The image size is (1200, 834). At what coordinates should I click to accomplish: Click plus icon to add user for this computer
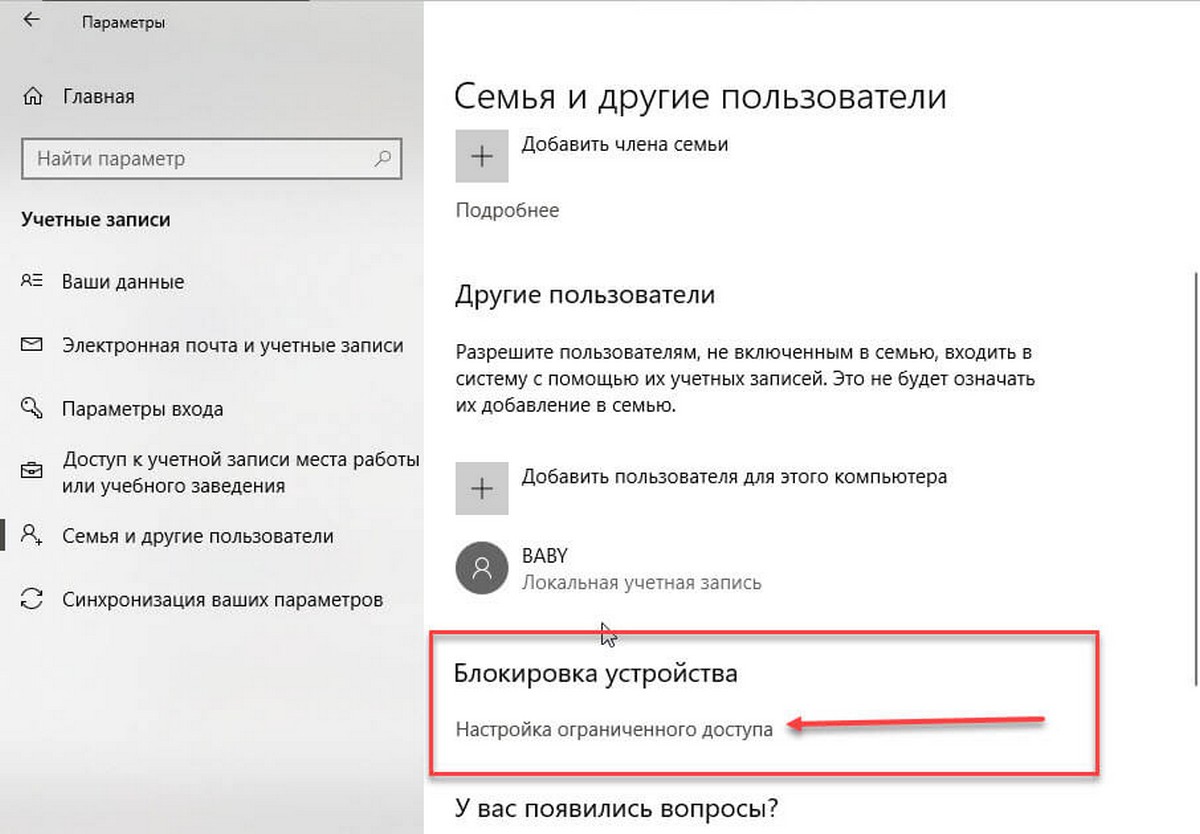tap(482, 488)
